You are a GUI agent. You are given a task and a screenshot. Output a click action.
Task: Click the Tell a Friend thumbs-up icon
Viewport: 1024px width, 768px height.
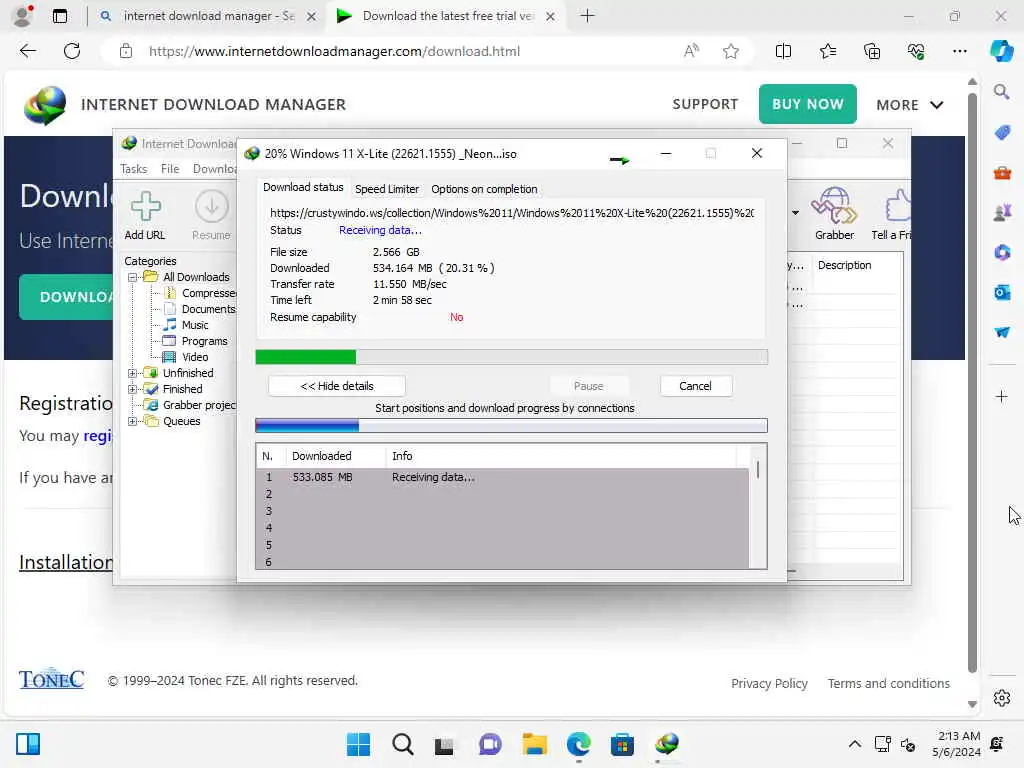coord(897,206)
